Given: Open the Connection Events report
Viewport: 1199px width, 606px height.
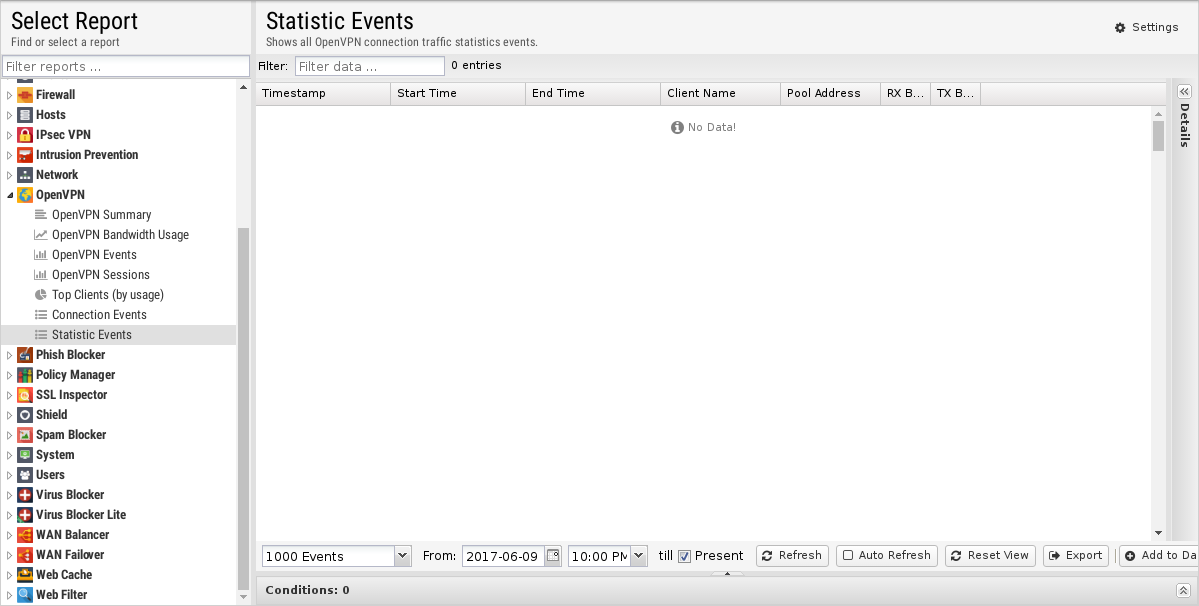Looking at the screenshot, I should point(99,314).
